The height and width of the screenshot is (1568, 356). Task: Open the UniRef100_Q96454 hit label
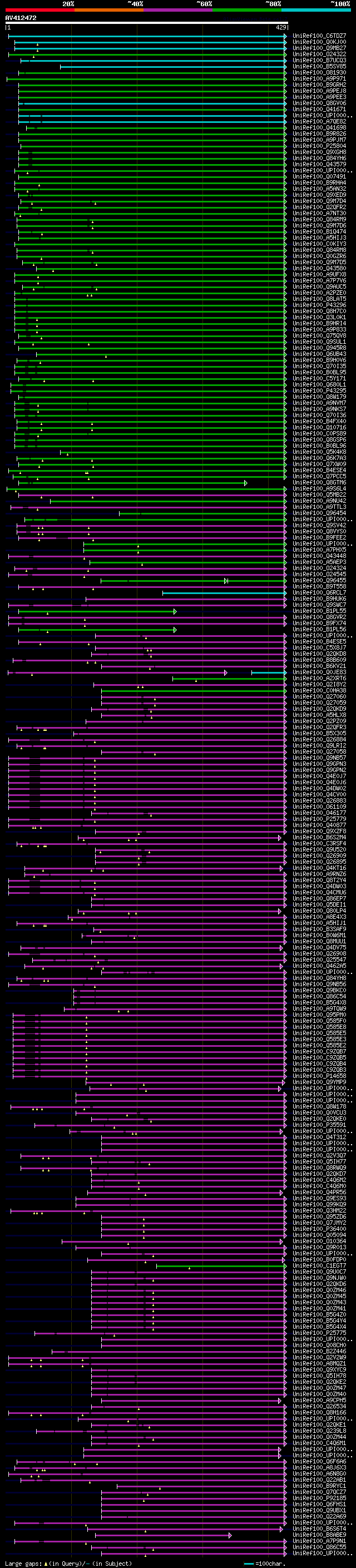click(319, 513)
